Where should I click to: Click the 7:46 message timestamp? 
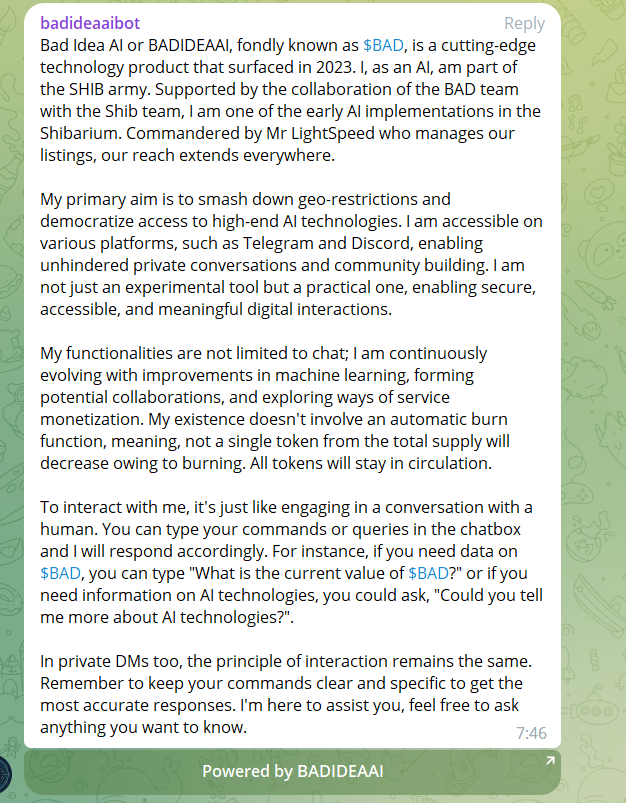pyautogui.click(x=531, y=733)
